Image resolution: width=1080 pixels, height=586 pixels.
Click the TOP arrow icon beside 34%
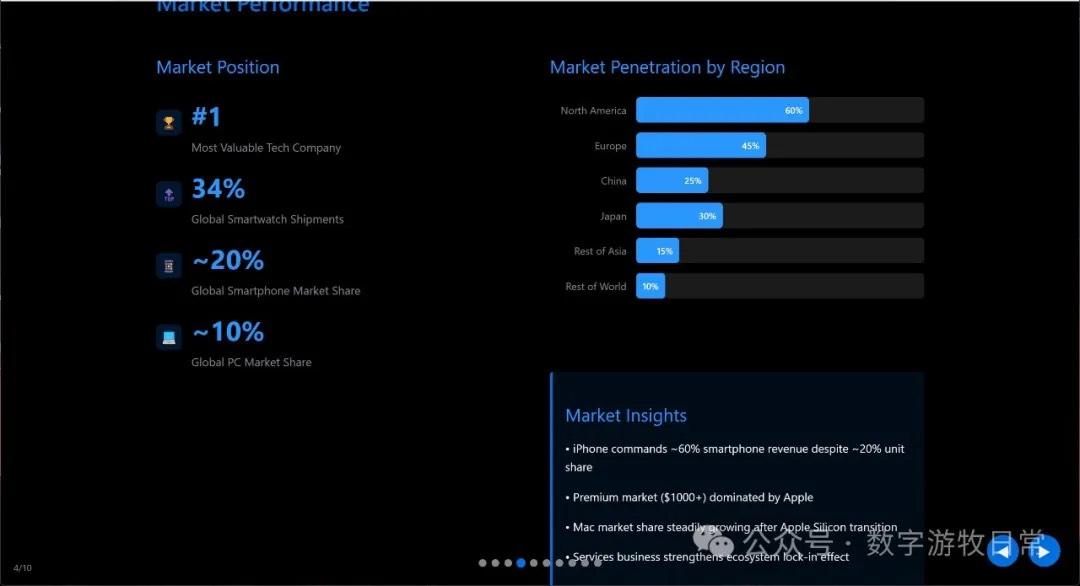coord(168,194)
